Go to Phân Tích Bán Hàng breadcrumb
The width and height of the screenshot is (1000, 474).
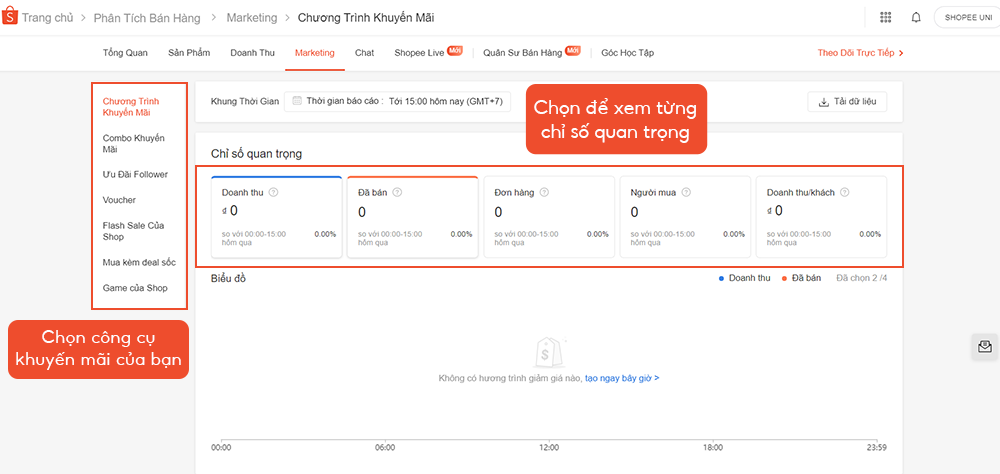147,18
